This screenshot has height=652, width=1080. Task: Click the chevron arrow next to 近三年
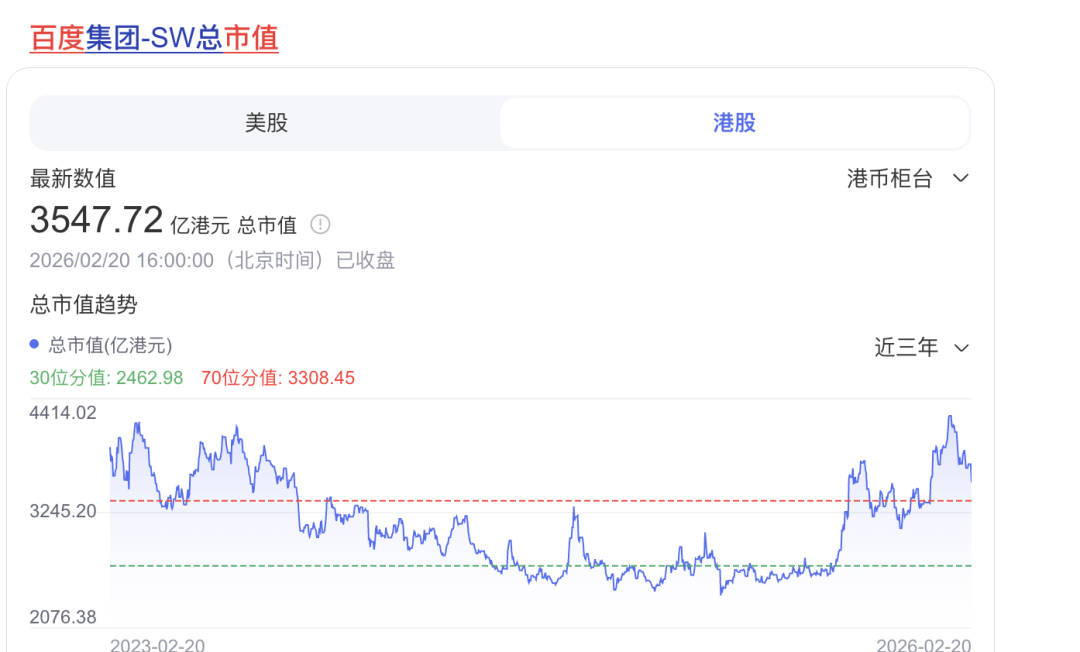[961, 348]
